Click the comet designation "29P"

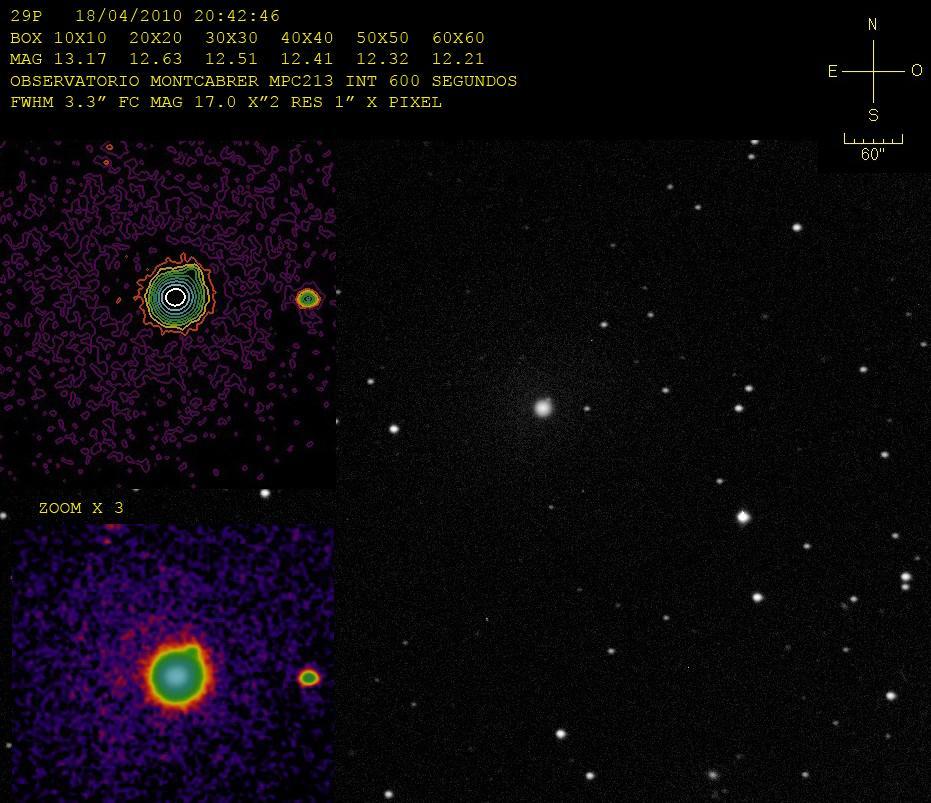point(26,16)
